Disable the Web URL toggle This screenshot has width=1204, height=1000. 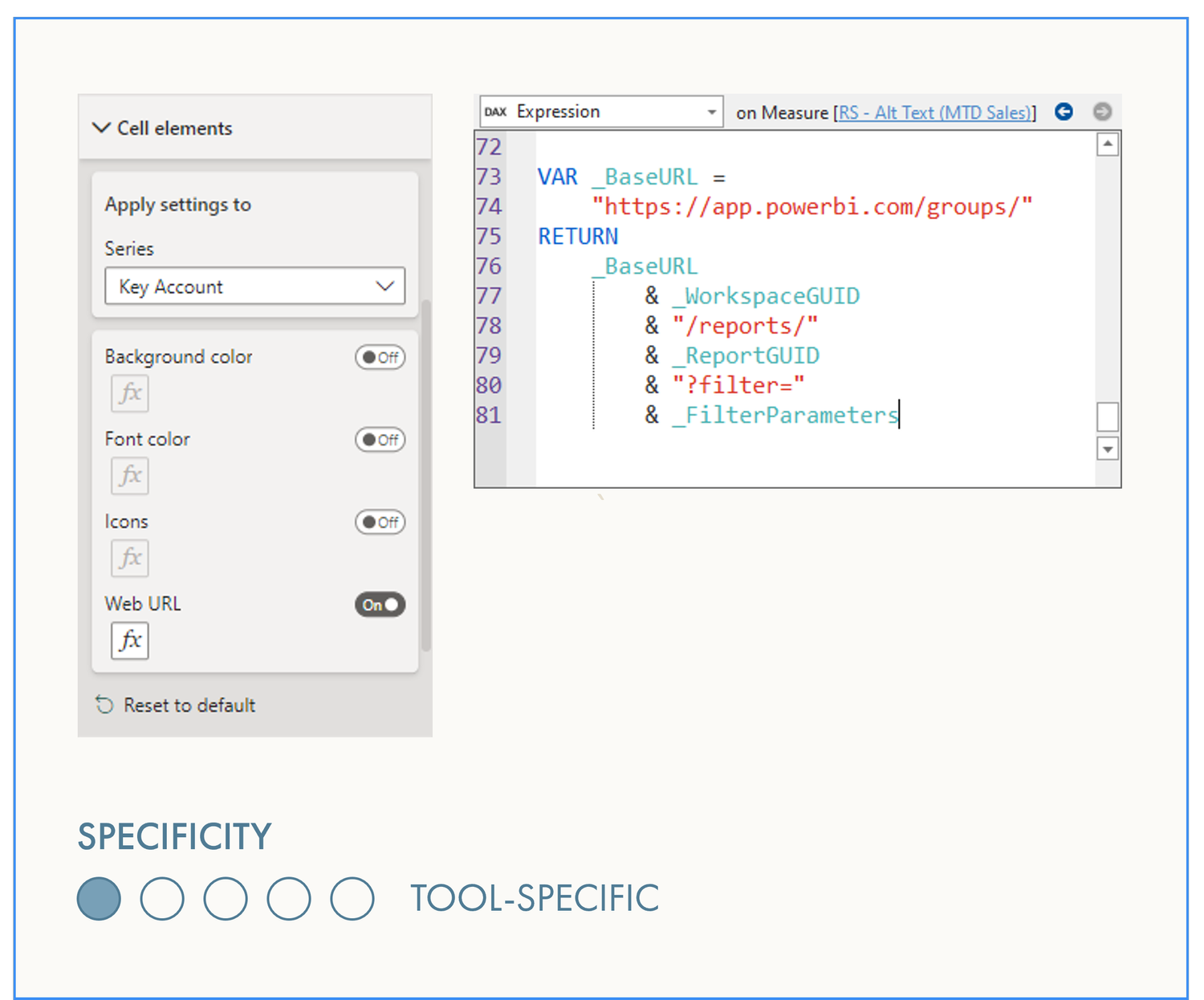click(380, 604)
